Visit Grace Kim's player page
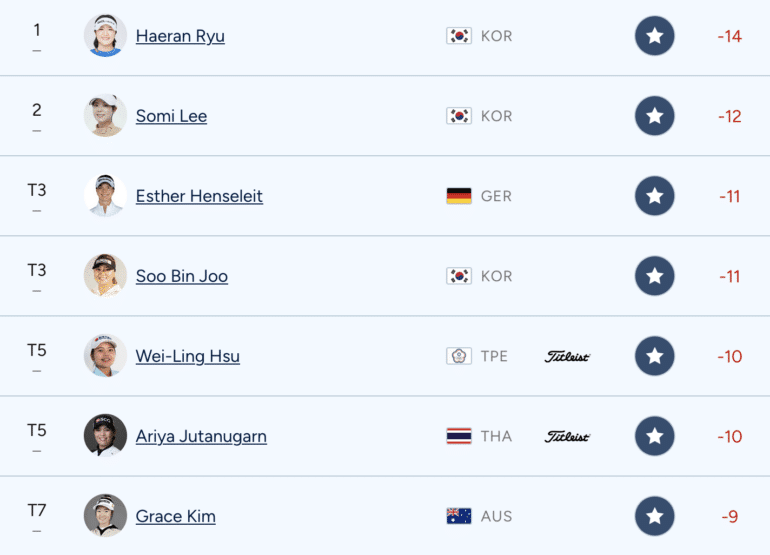Screen dimensions: 770x555 tap(176, 516)
